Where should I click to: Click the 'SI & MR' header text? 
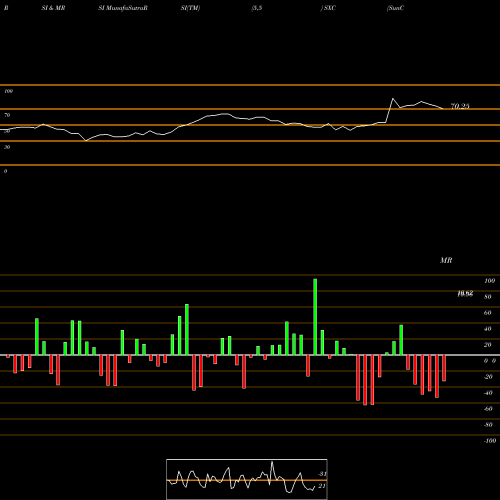(53, 8)
